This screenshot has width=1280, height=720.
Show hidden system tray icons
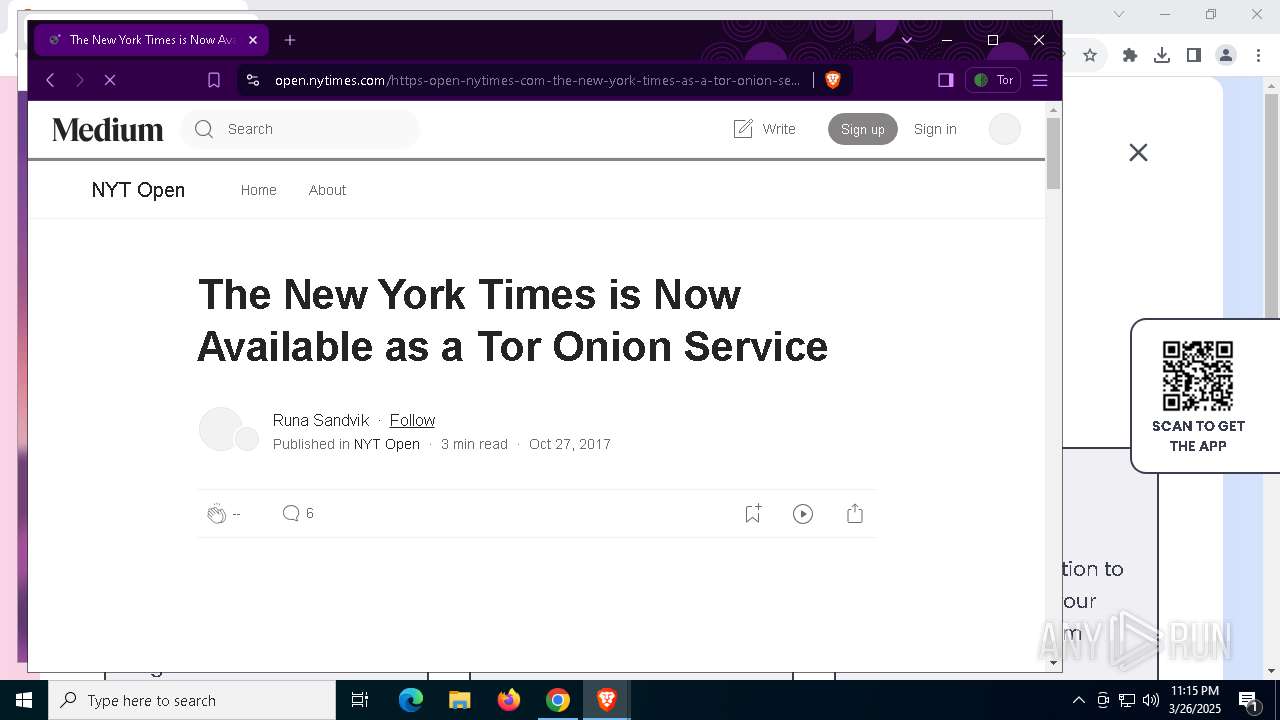point(1078,700)
